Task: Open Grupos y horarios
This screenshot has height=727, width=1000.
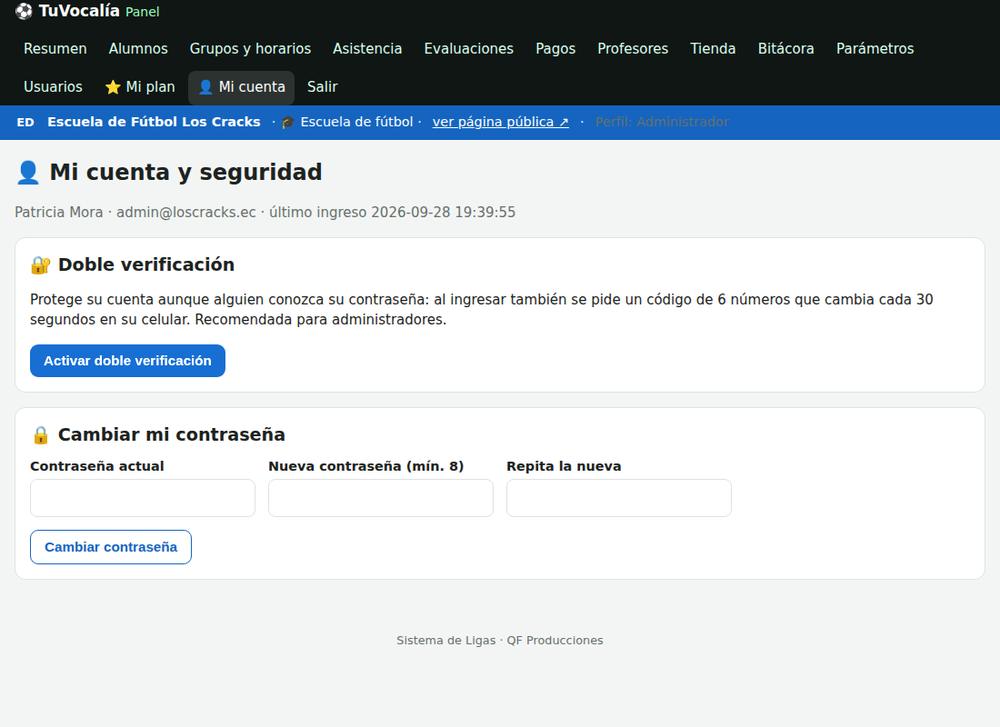Action: [x=250, y=48]
